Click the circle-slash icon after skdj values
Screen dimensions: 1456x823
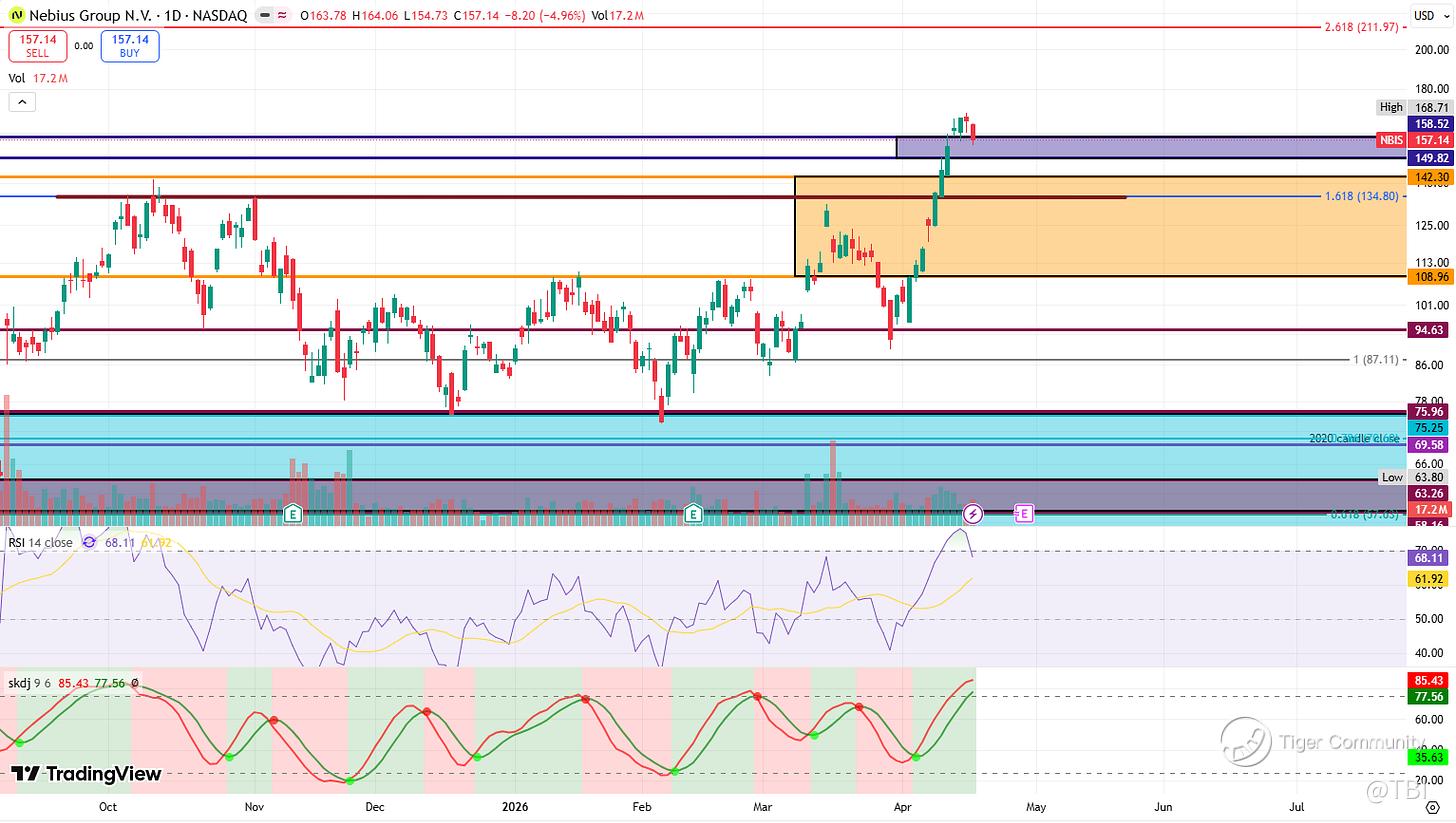point(135,683)
